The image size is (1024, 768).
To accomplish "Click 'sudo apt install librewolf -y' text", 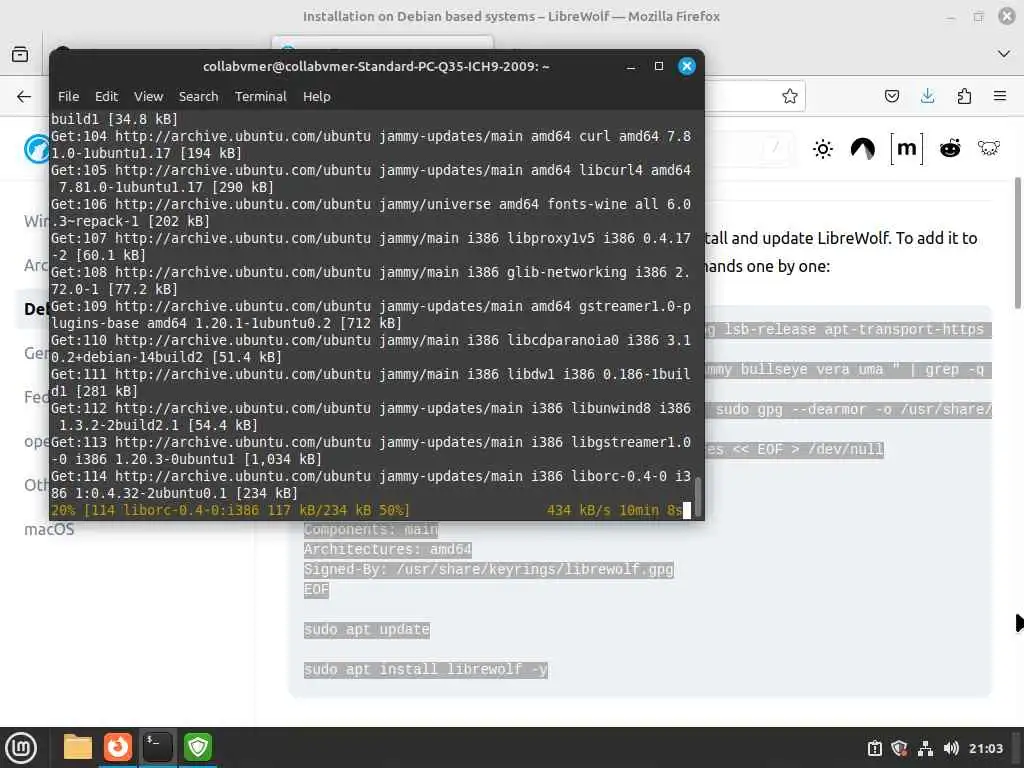I will [426, 669].
